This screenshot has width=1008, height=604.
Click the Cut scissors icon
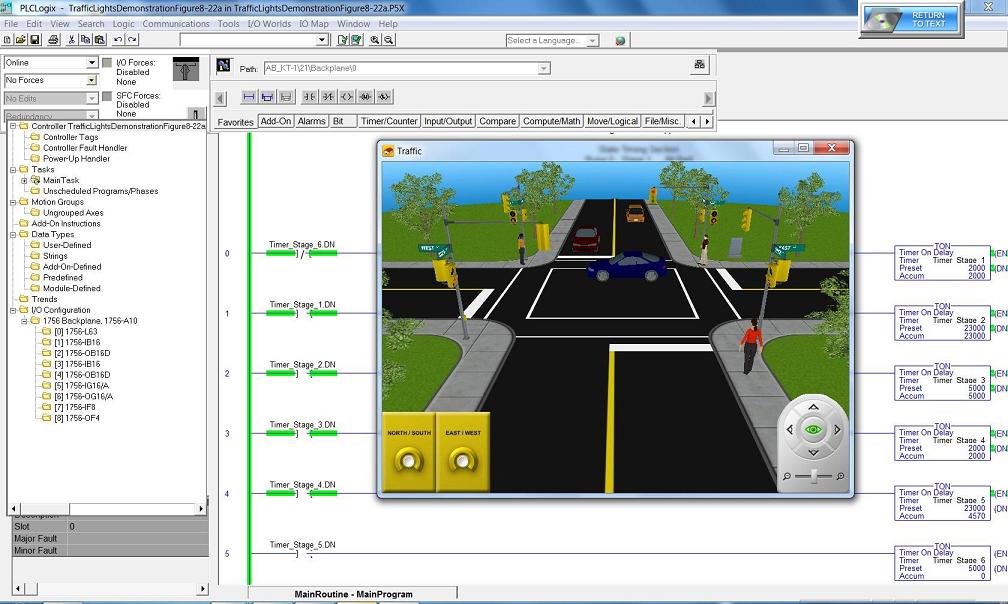(71, 40)
